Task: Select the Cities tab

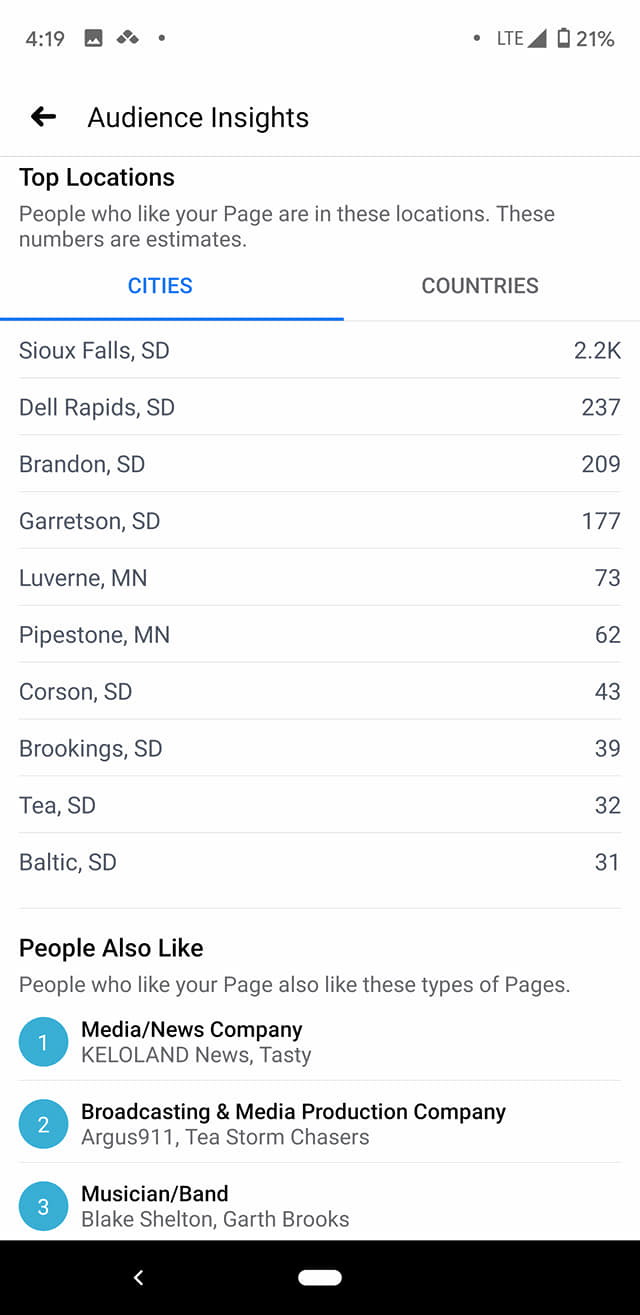Action: (x=160, y=286)
